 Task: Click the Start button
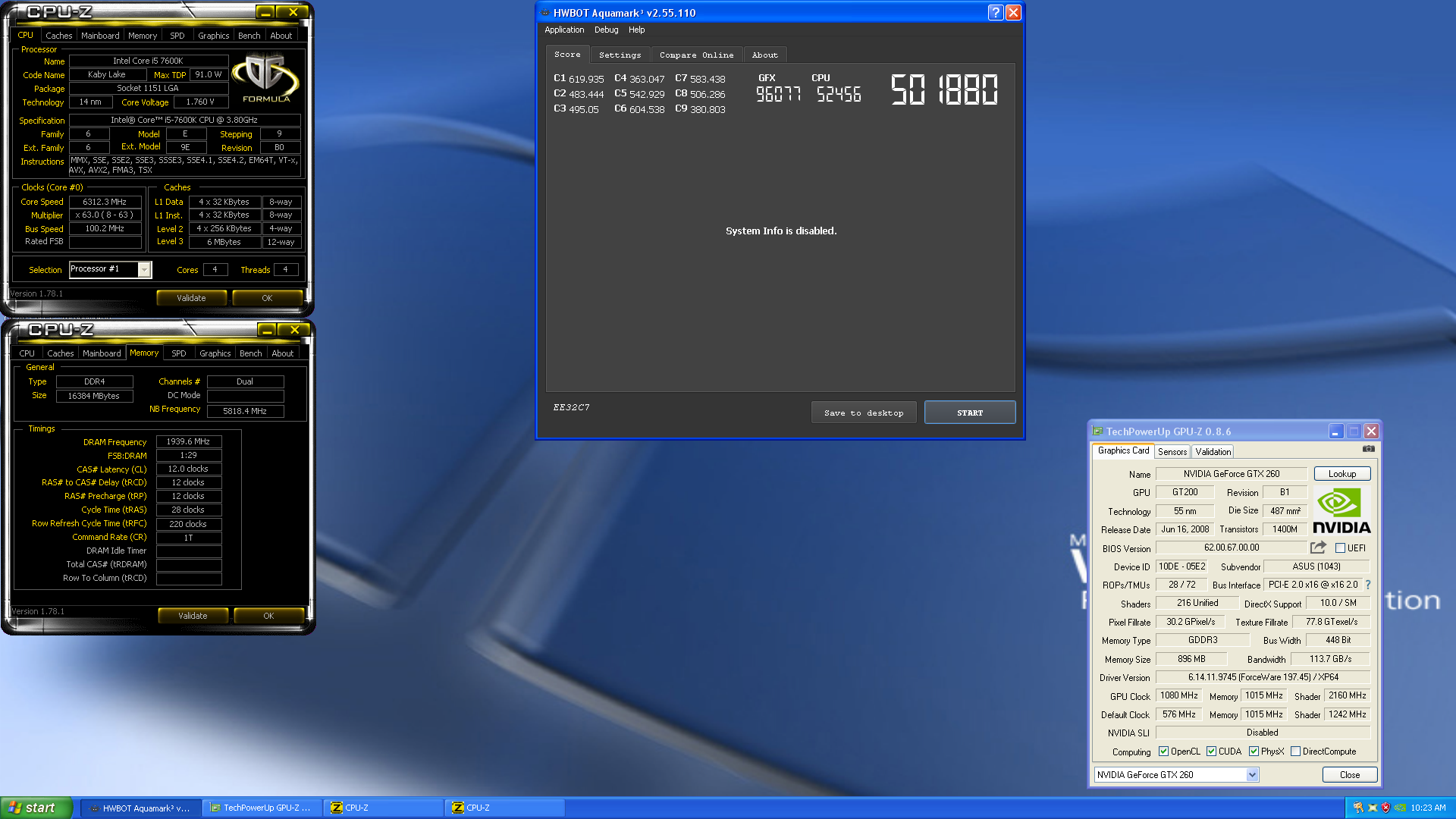(x=36, y=808)
